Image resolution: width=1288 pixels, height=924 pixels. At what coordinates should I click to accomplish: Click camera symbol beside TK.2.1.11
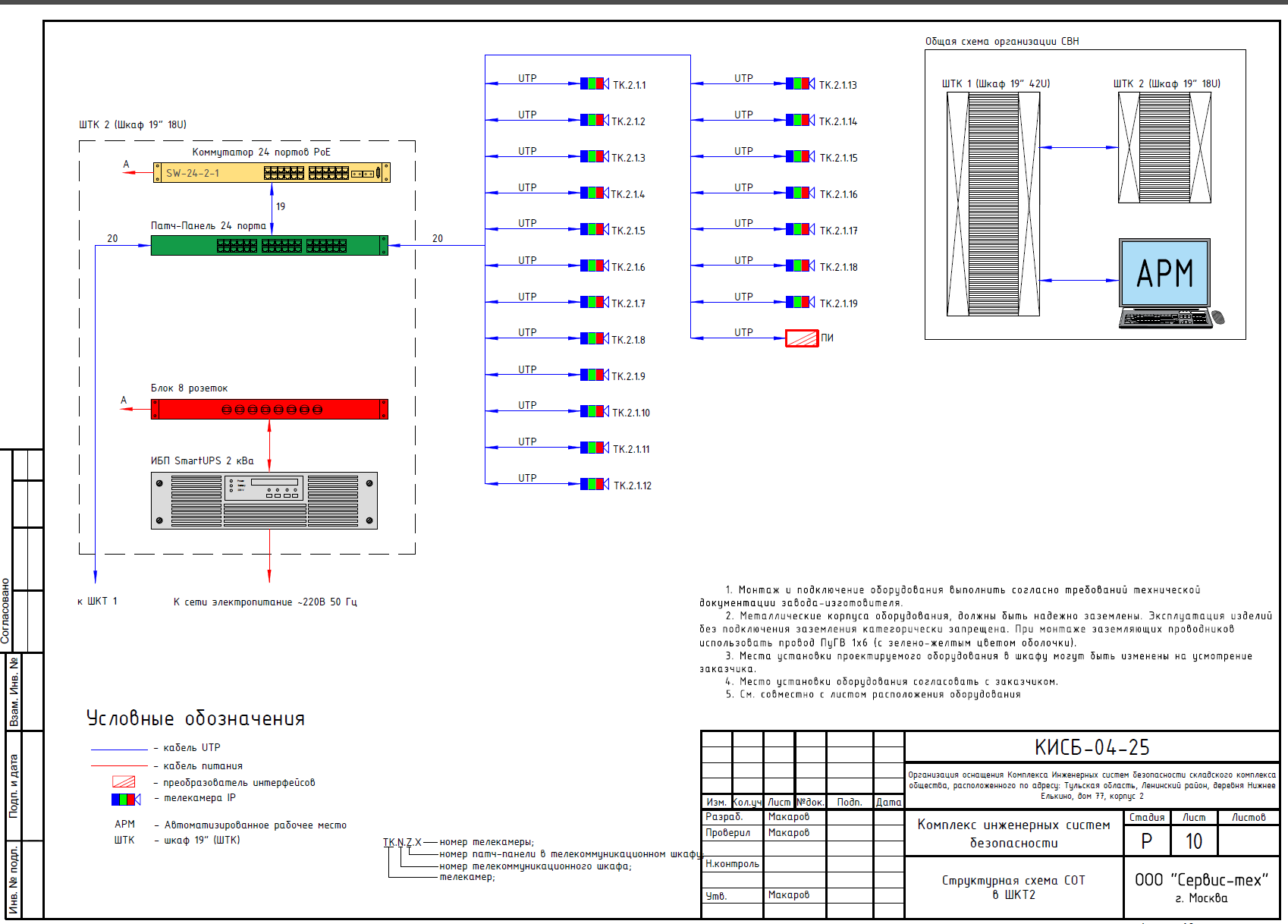595,448
